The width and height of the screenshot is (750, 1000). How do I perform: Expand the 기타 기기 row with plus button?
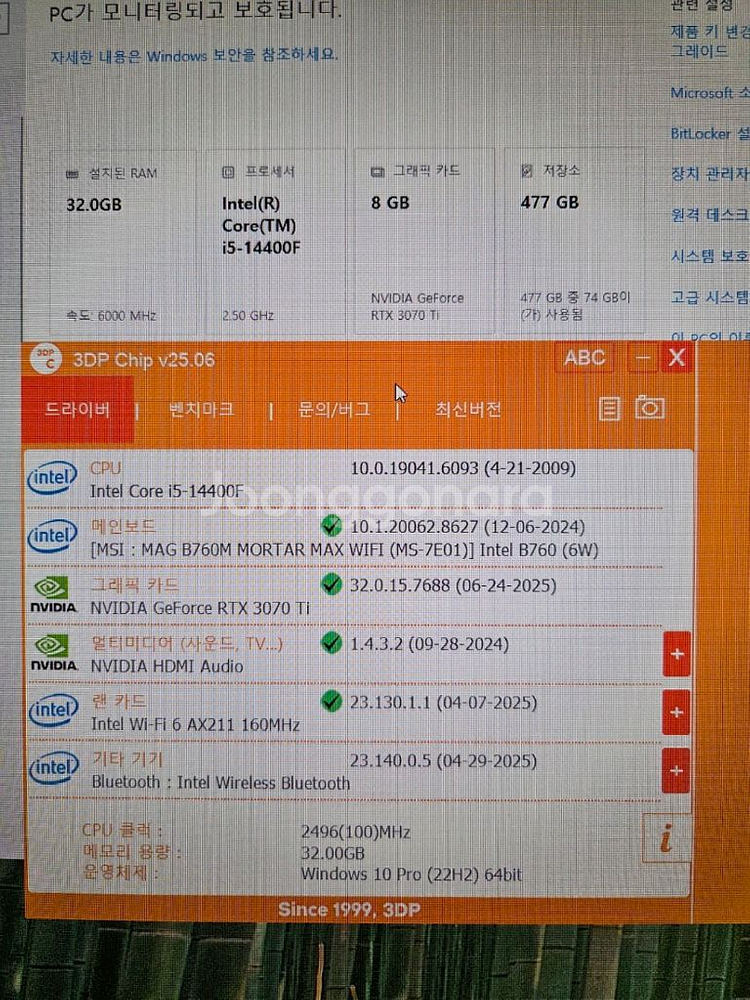click(x=676, y=770)
